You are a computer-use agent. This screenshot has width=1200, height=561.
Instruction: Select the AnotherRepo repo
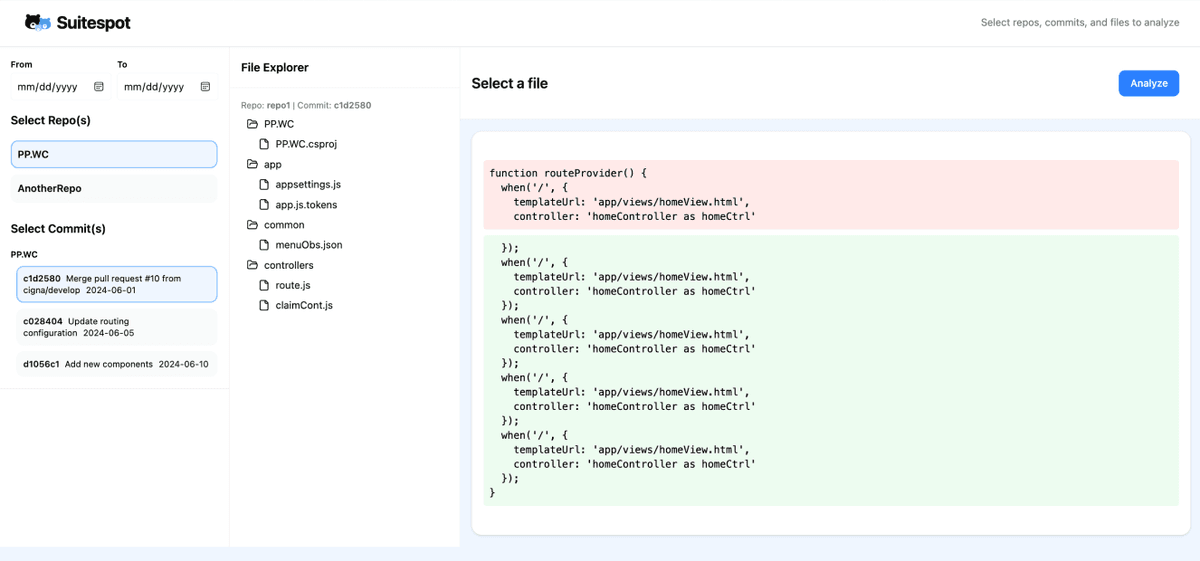(114, 188)
